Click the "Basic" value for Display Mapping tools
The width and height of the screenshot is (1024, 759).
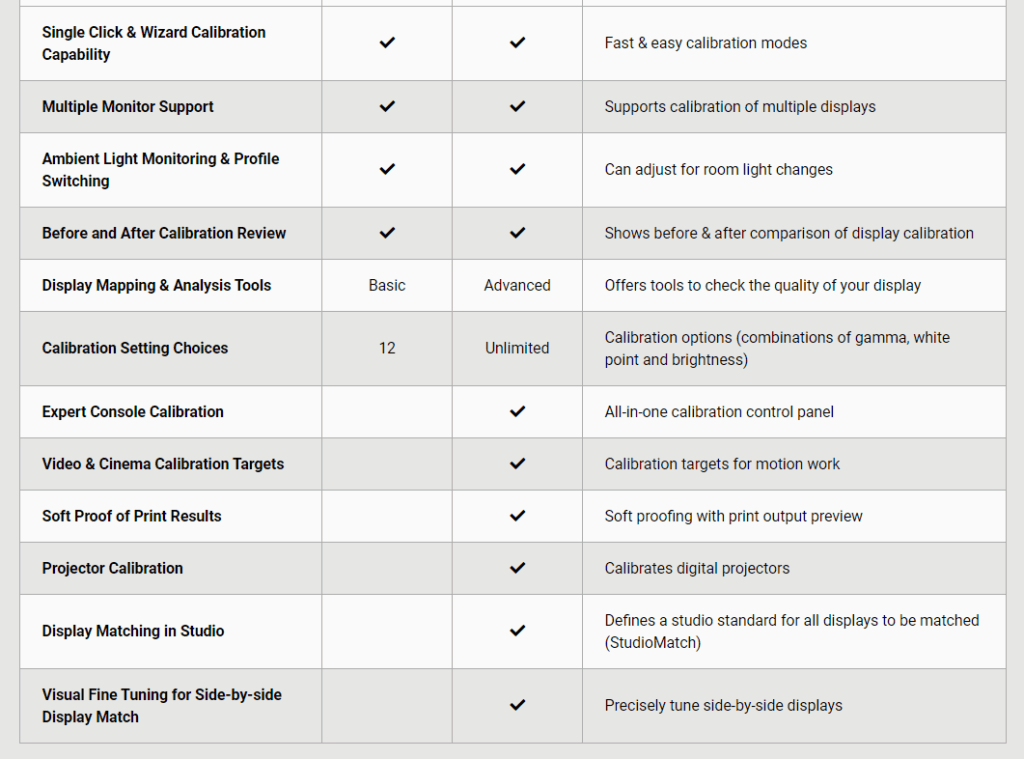pyautogui.click(x=387, y=285)
